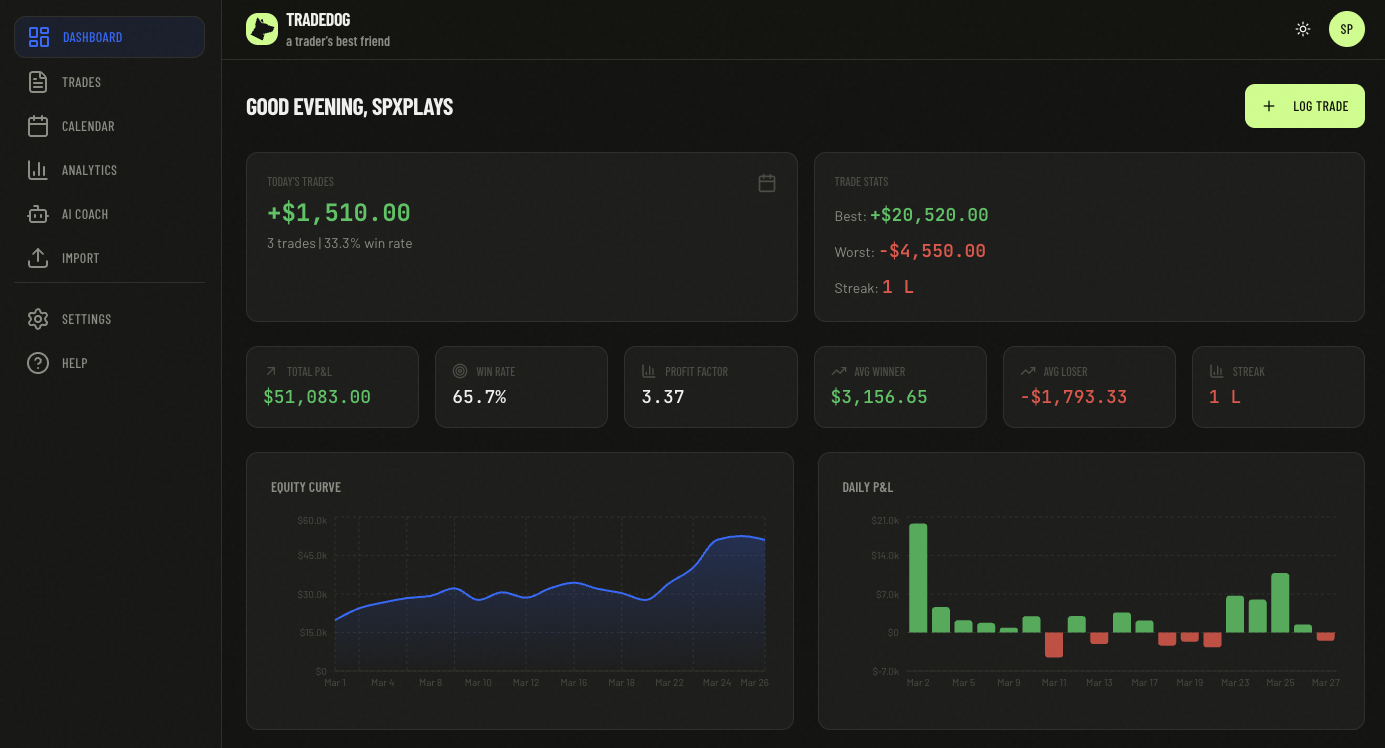
Task: Open the Settings gear icon
Action: pos(38,319)
